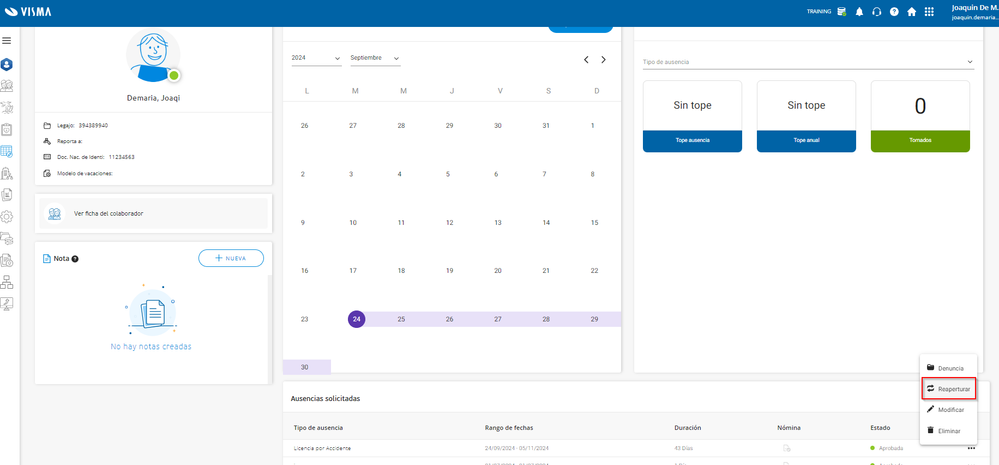Click the Doc. Nac. de Identi number 11234563
The width and height of the screenshot is (999, 465).
tap(121, 157)
